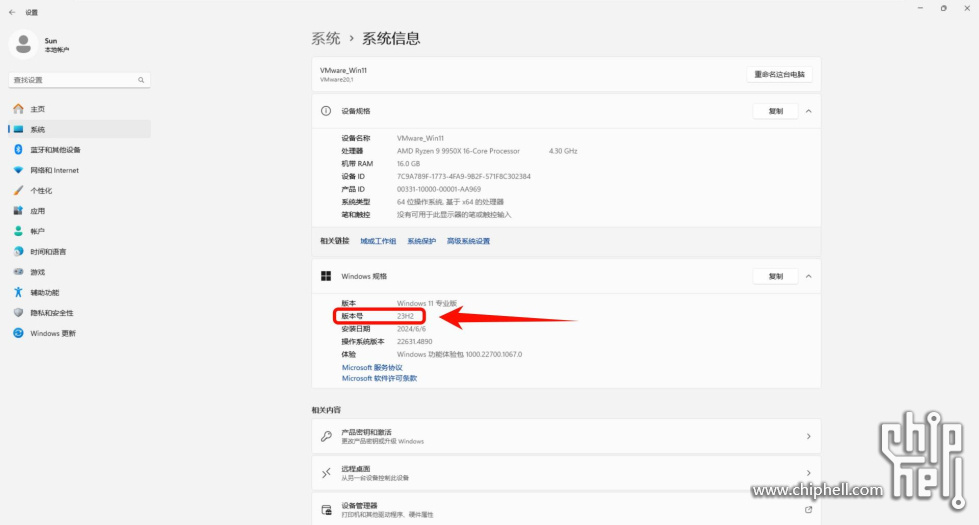Open the 系统保护 system protection link

[x=421, y=241]
